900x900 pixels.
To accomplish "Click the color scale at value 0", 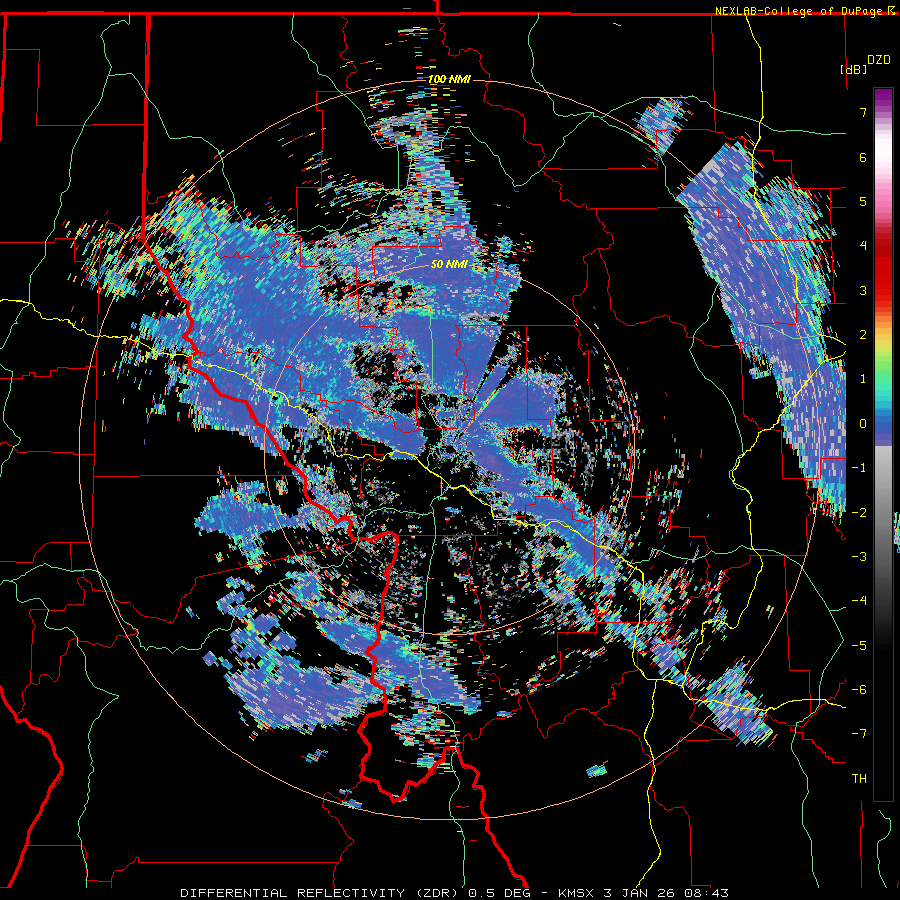I will click(883, 424).
